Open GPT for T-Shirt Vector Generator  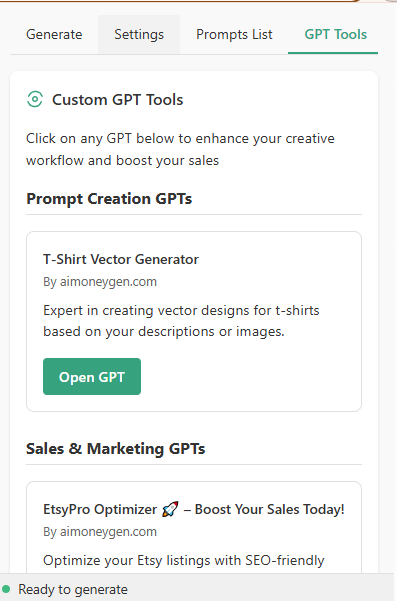(92, 376)
